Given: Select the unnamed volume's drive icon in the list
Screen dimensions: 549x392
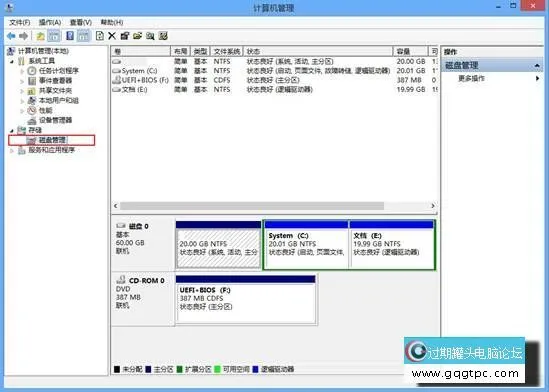Looking at the screenshot, I should pyautogui.click(x=117, y=61).
